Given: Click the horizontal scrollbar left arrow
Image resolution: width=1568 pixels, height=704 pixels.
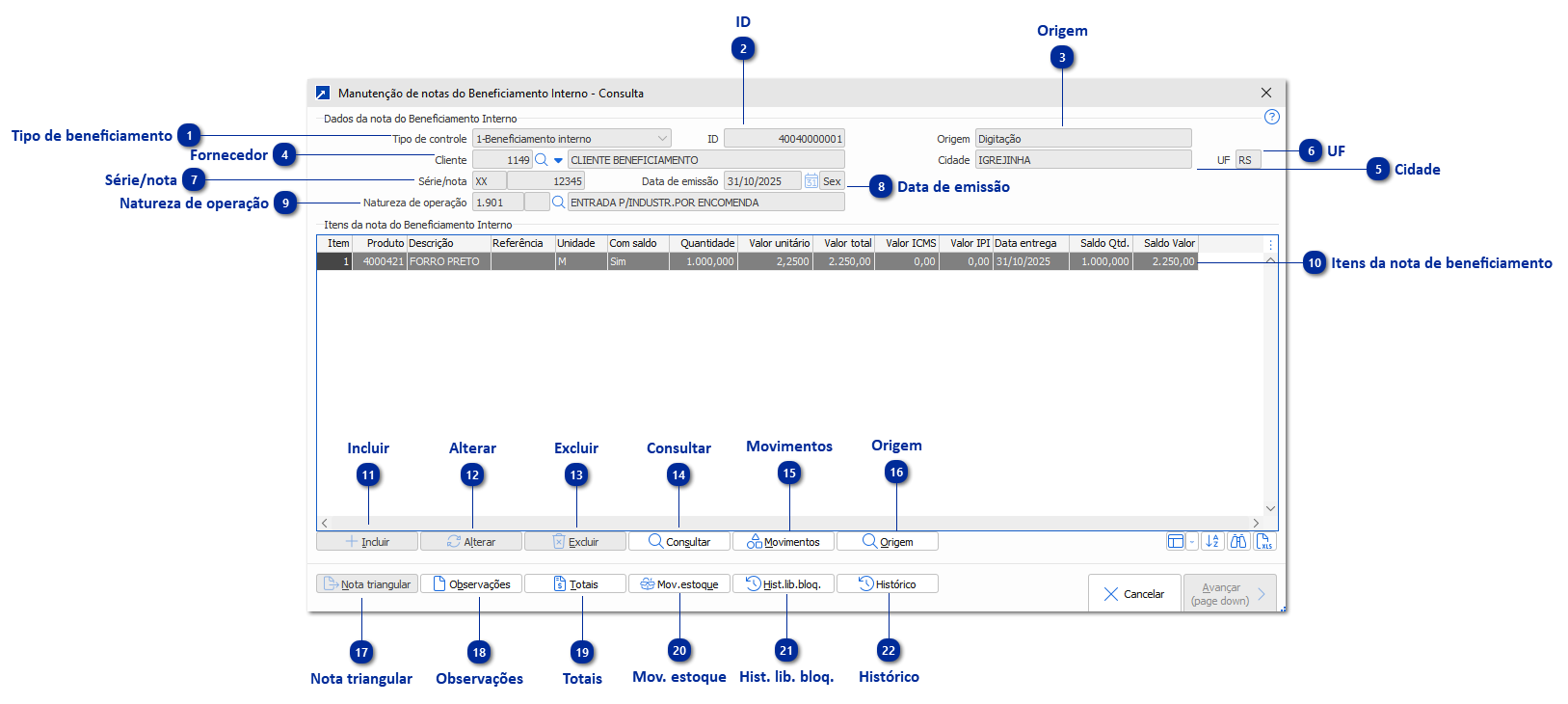Looking at the screenshot, I should click(325, 523).
